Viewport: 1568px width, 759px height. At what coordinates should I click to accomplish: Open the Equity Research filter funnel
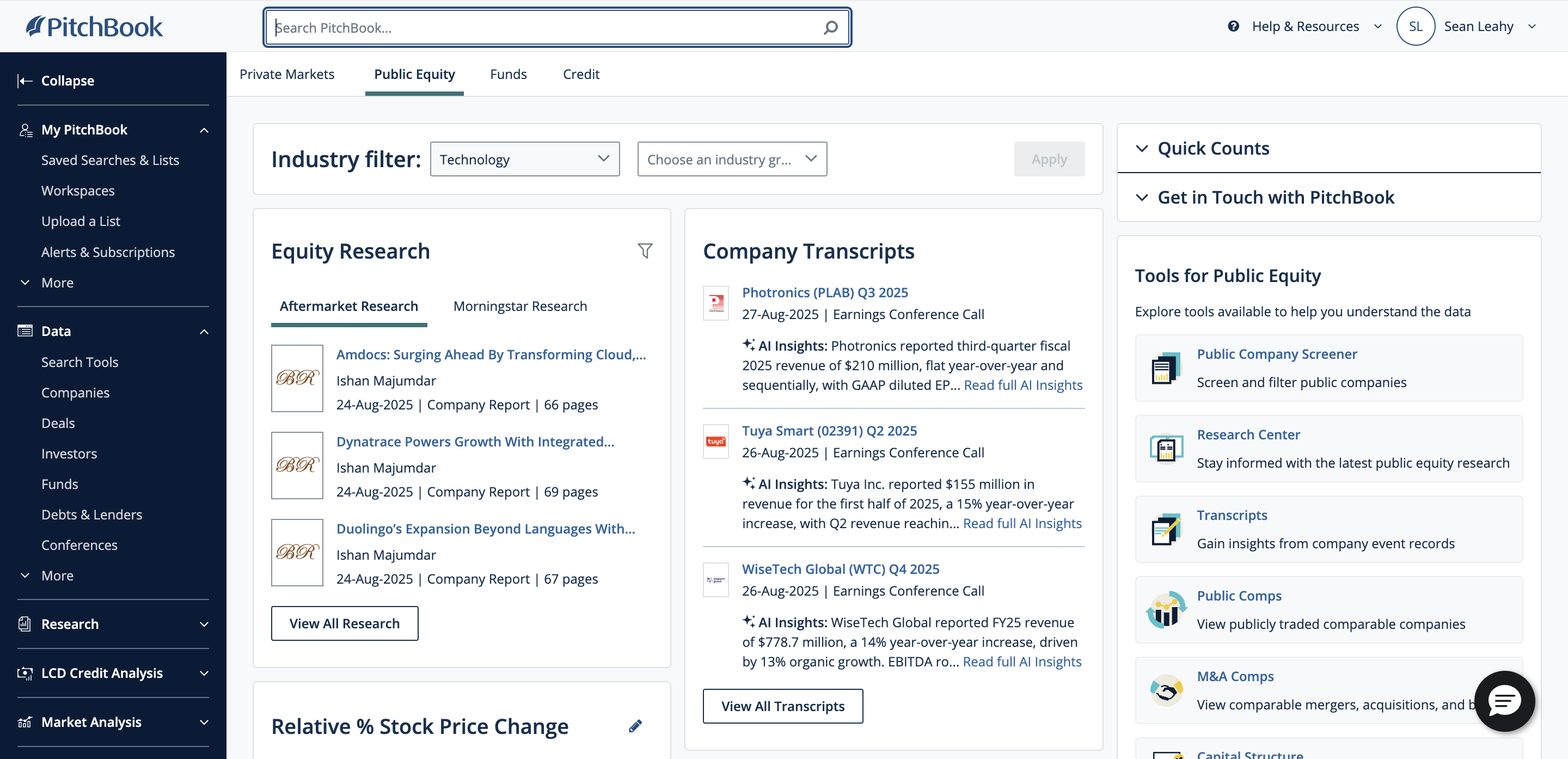(x=646, y=250)
